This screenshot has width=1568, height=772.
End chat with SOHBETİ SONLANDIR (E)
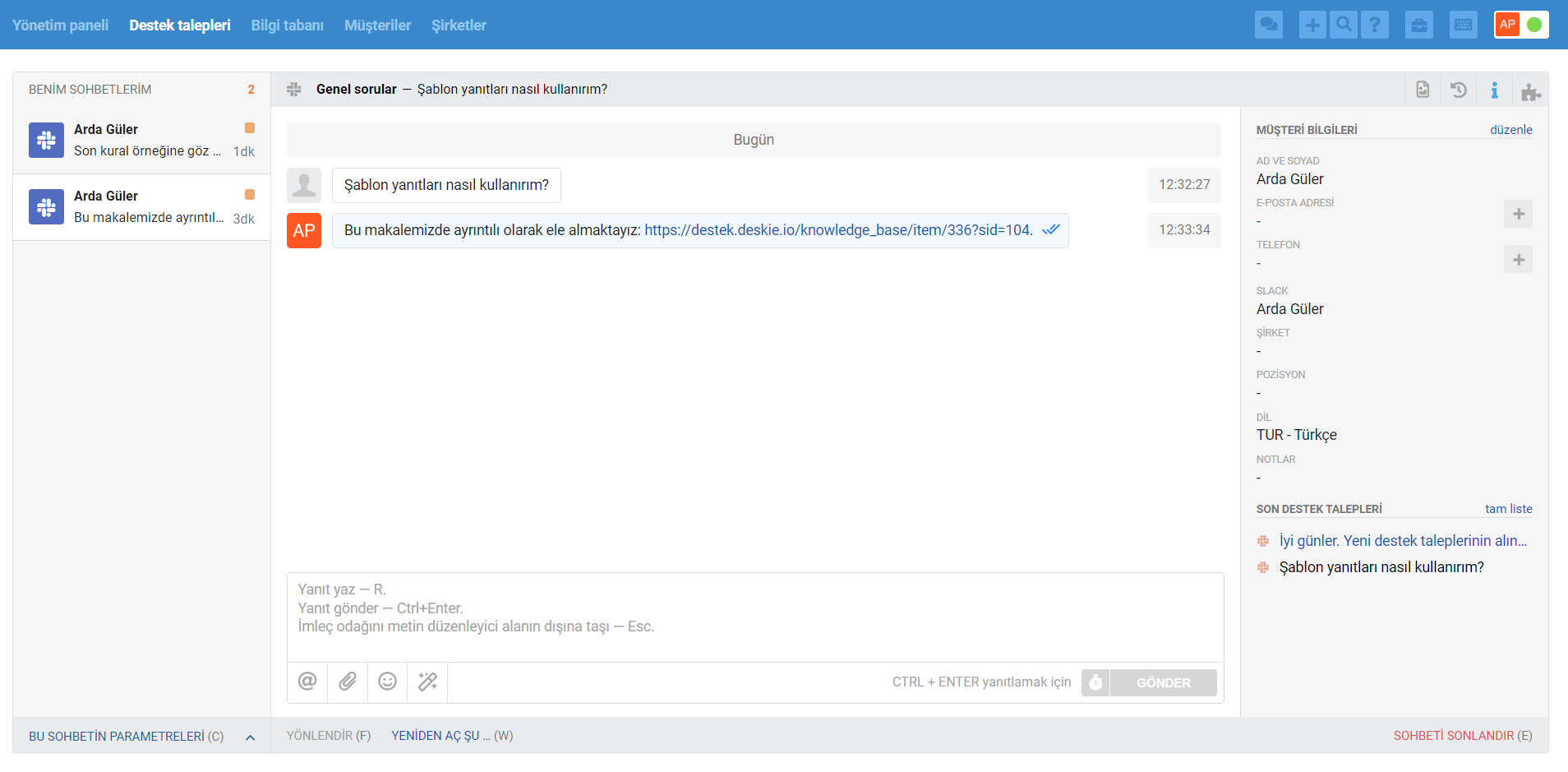(1463, 736)
